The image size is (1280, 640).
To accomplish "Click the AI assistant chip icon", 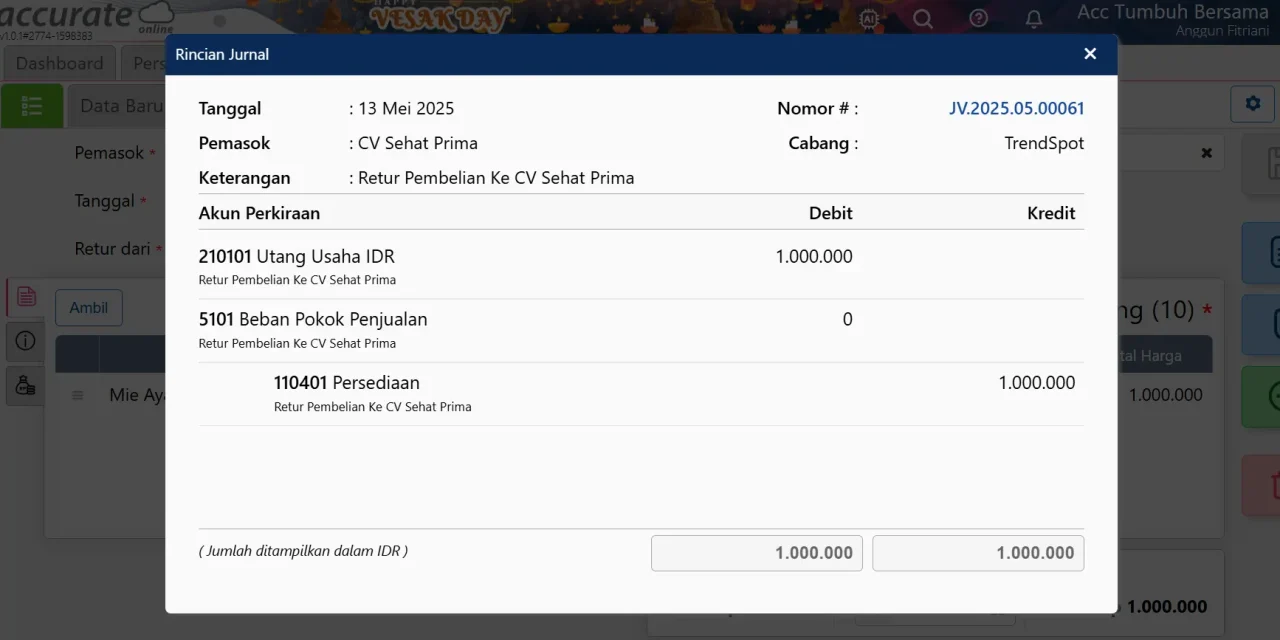I will point(869,18).
